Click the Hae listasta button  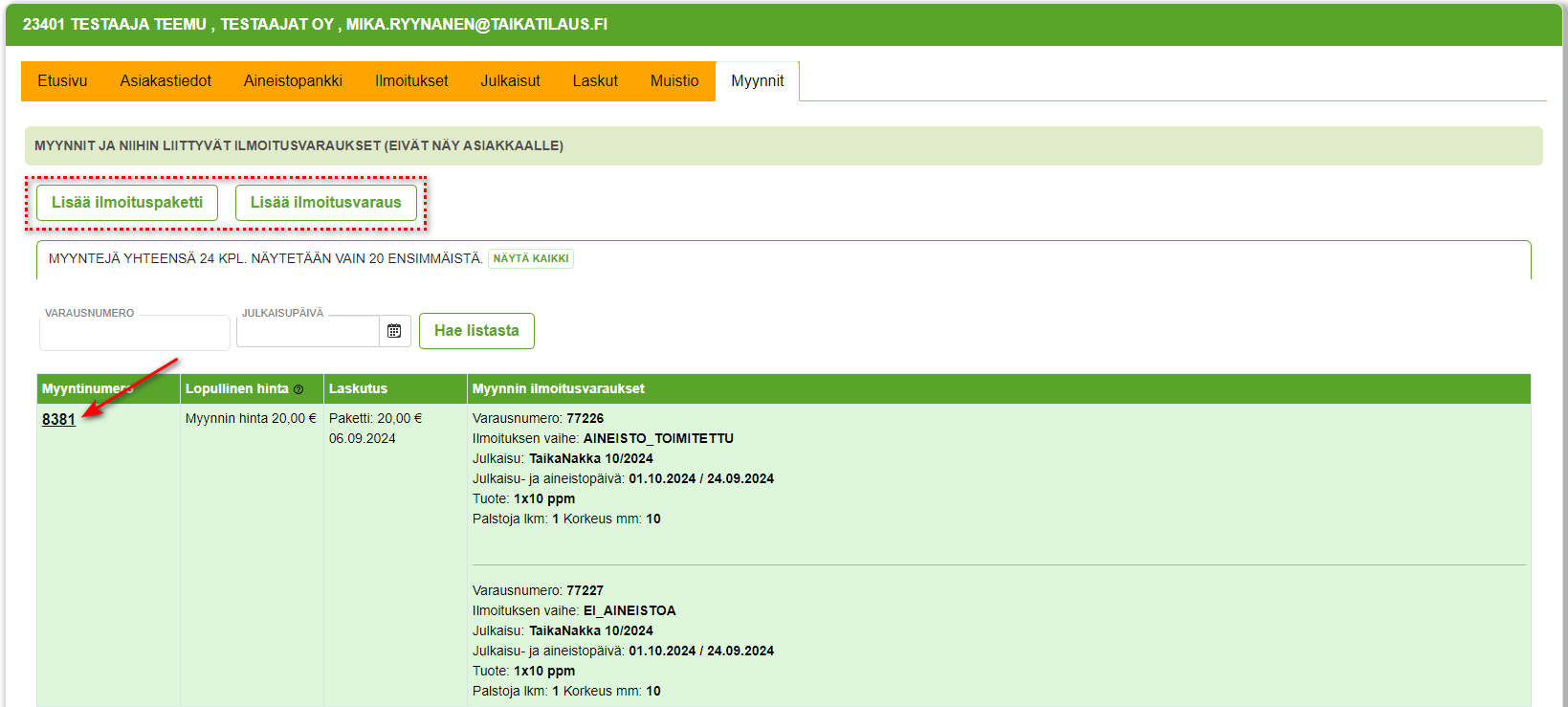point(476,331)
